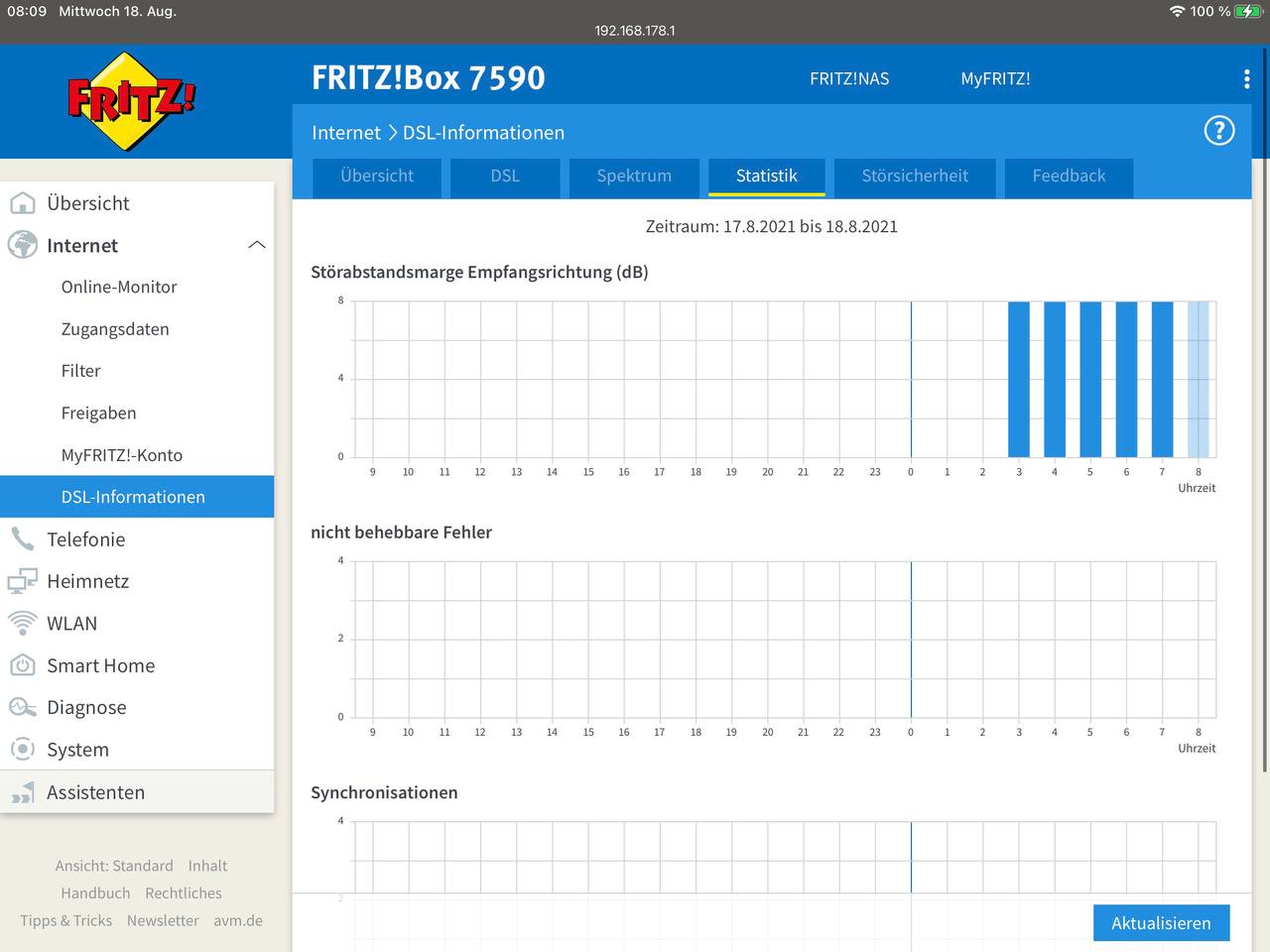The width and height of the screenshot is (1270, 952).
Task: Click the Störabstandsmarge bar at hour 3
Action: click(1019, 379)
